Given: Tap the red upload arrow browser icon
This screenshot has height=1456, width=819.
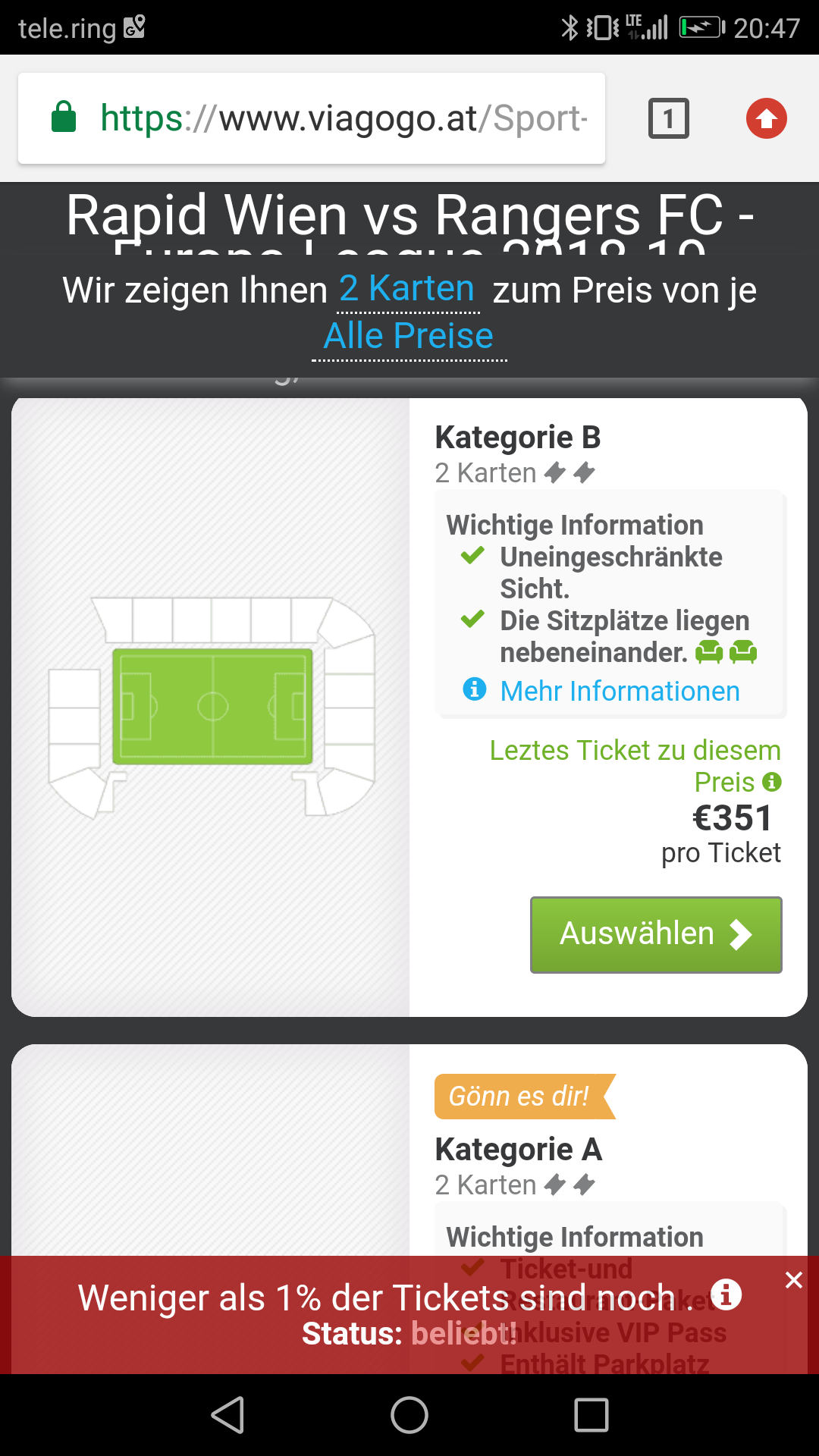Looking at the screenshot, I should [766, 118].
